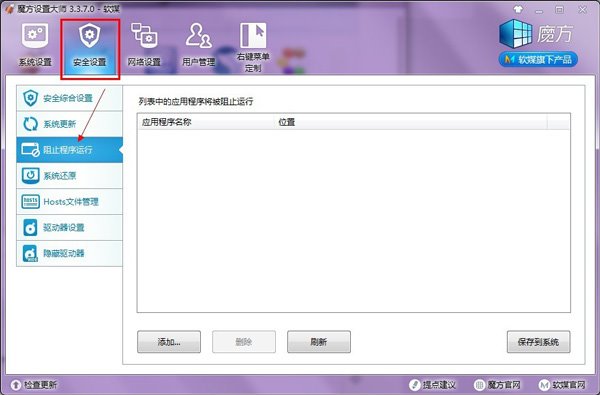Click 检查更新 in status bar
600x395 pixels.
point(34,385)
